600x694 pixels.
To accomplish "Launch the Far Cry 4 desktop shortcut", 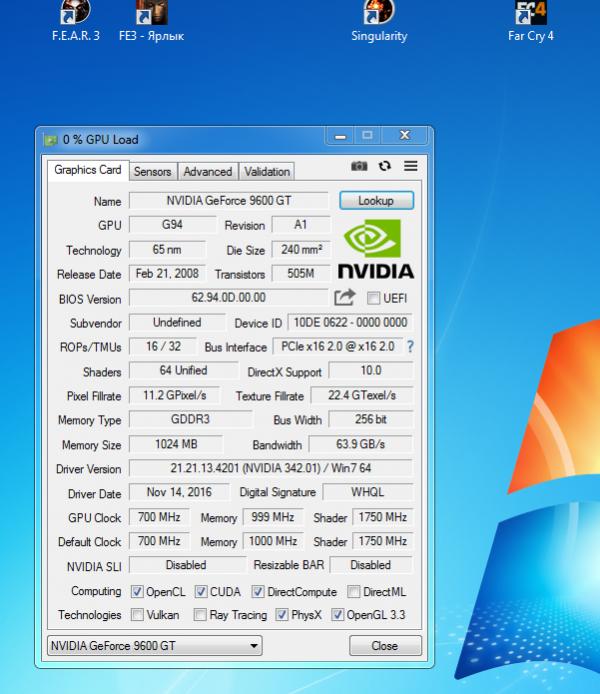I will [x=531, y=21].
